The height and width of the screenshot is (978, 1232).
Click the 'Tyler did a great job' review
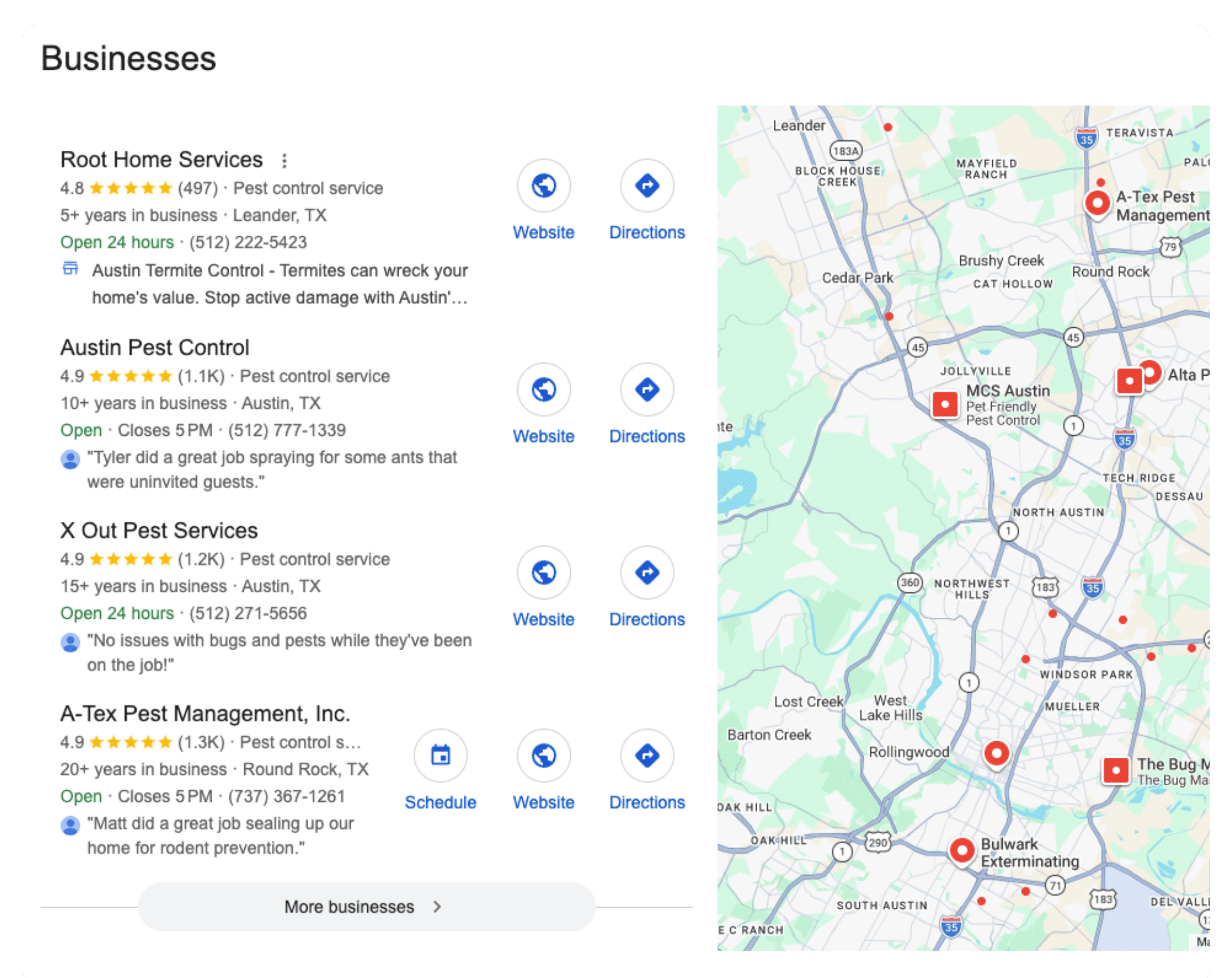(272, 470)
